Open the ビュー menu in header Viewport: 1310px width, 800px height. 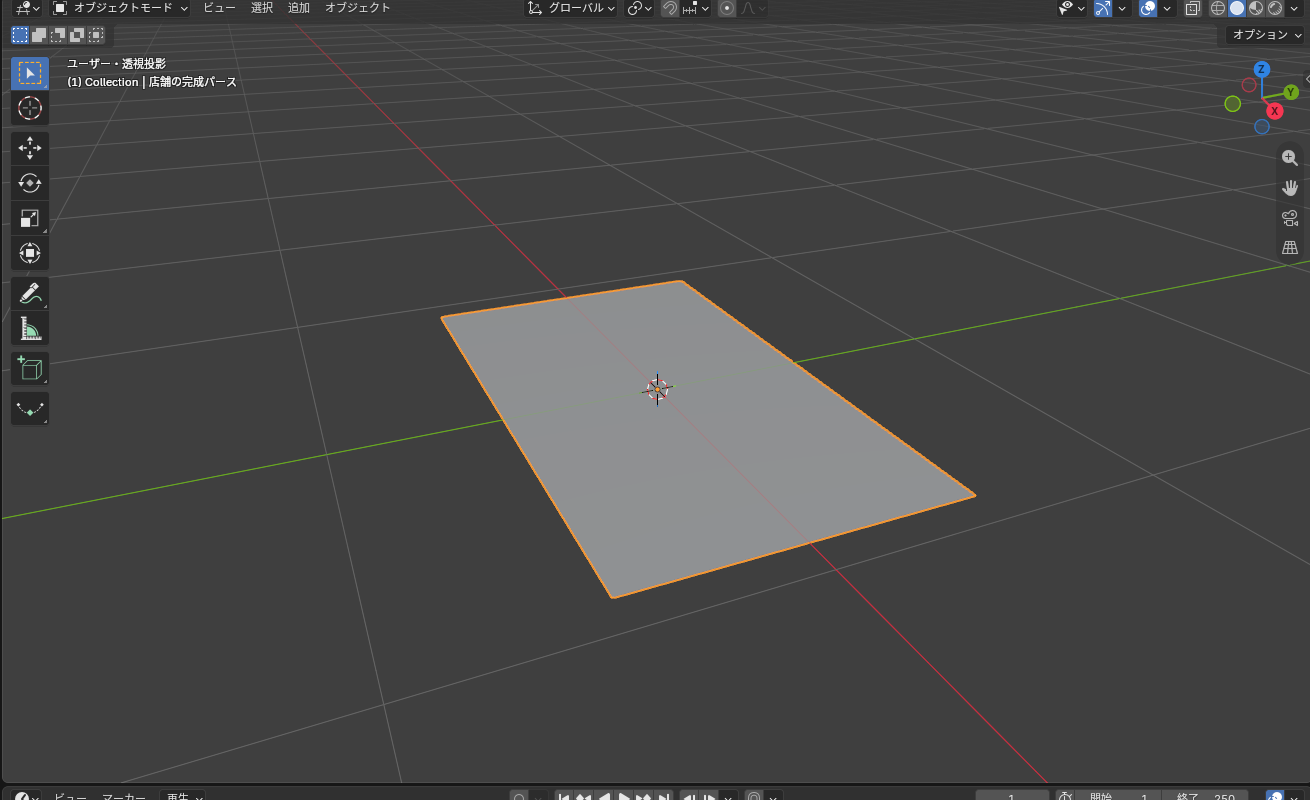coord(219,8)
